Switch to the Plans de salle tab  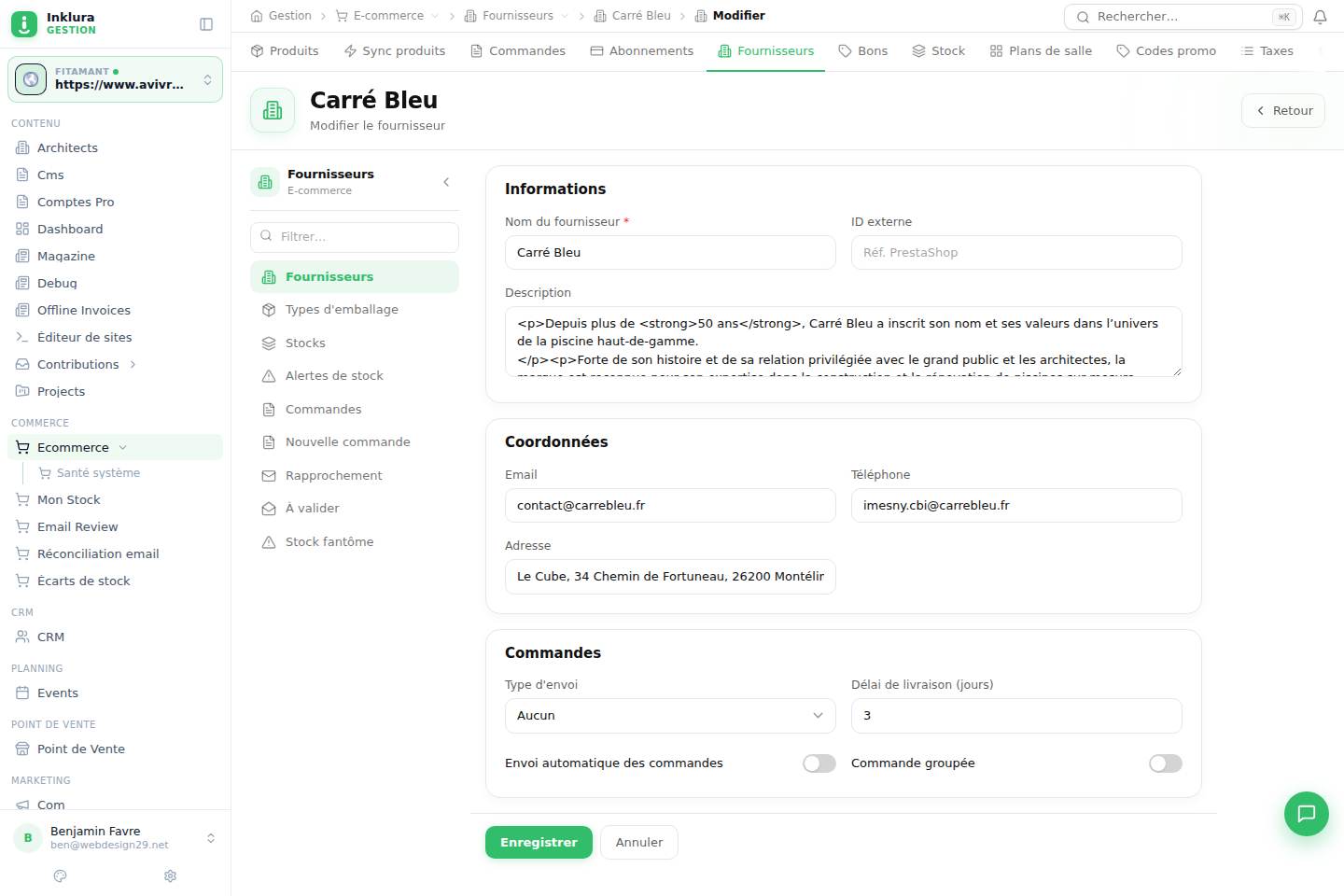[1041, 50]
